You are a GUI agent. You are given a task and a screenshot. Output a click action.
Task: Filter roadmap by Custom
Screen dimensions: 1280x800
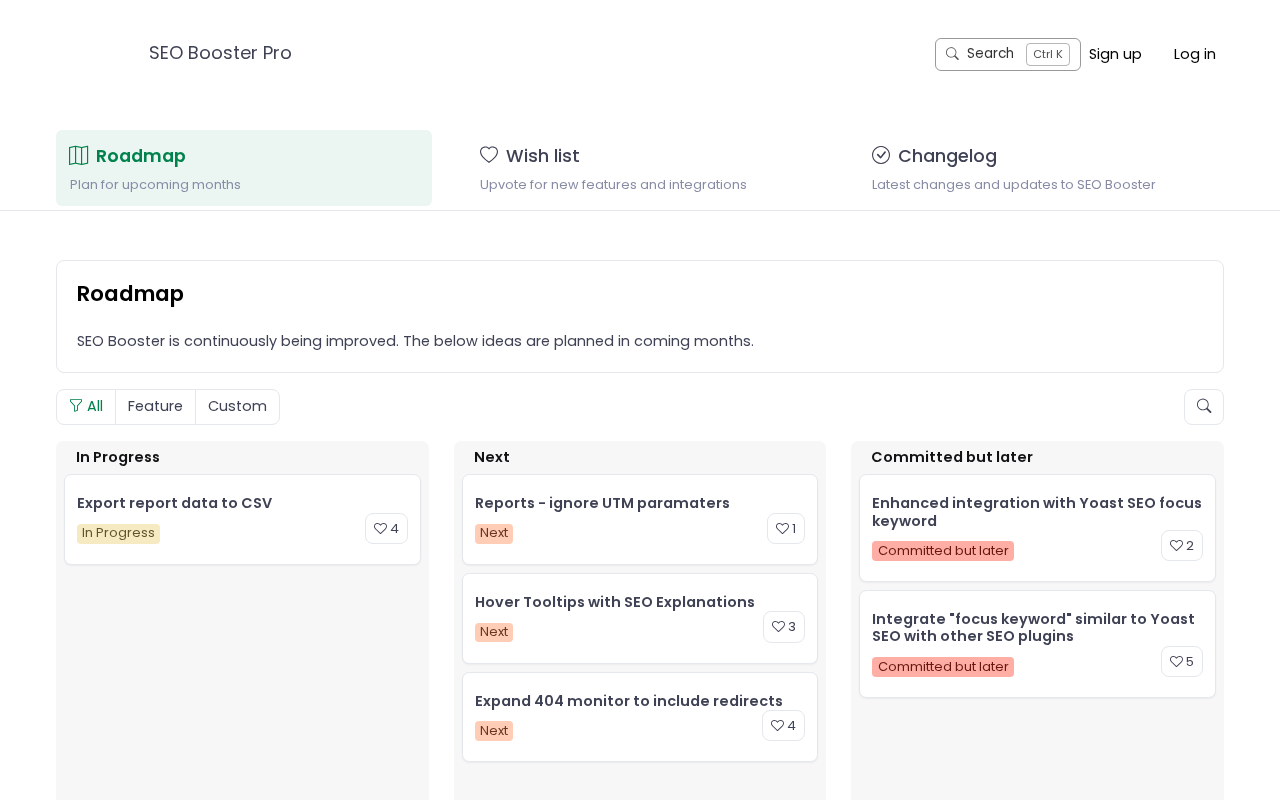pyautogui.click(x=237, y=407)
